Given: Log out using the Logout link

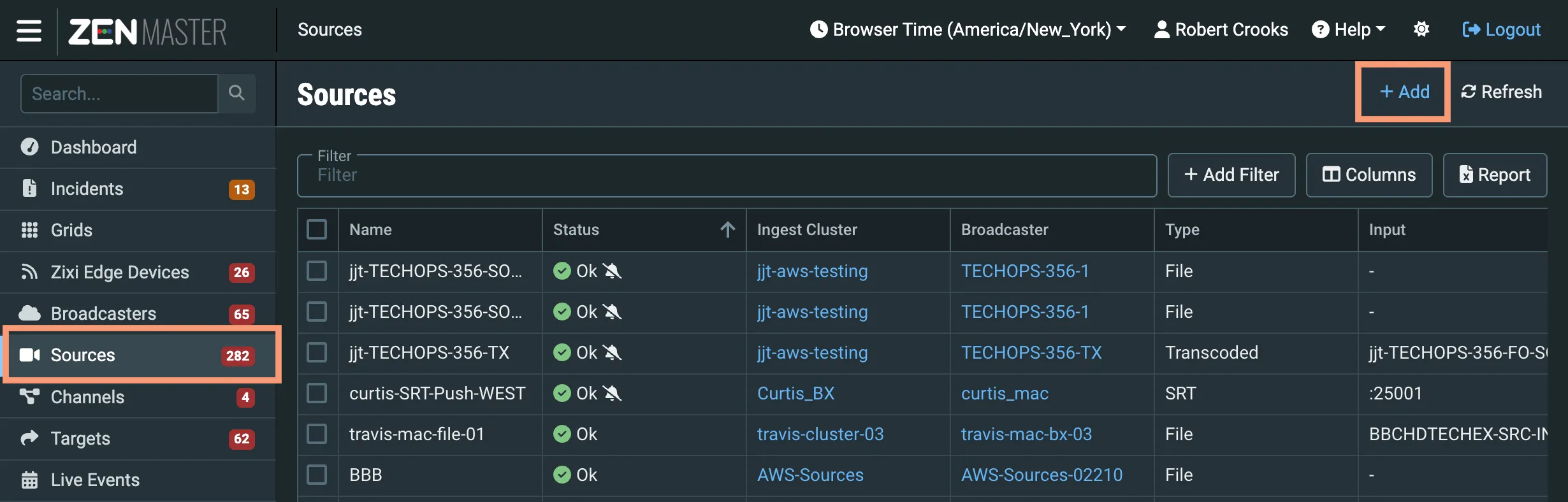Looking at the screenshot, I should (1501, 29).
